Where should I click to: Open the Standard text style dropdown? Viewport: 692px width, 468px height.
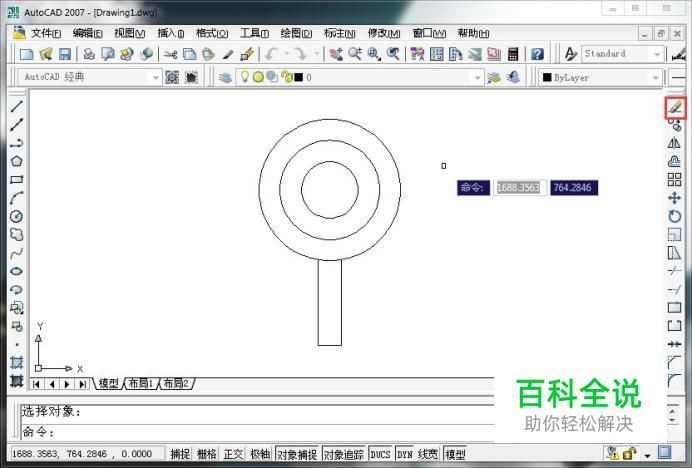(657, 54)
